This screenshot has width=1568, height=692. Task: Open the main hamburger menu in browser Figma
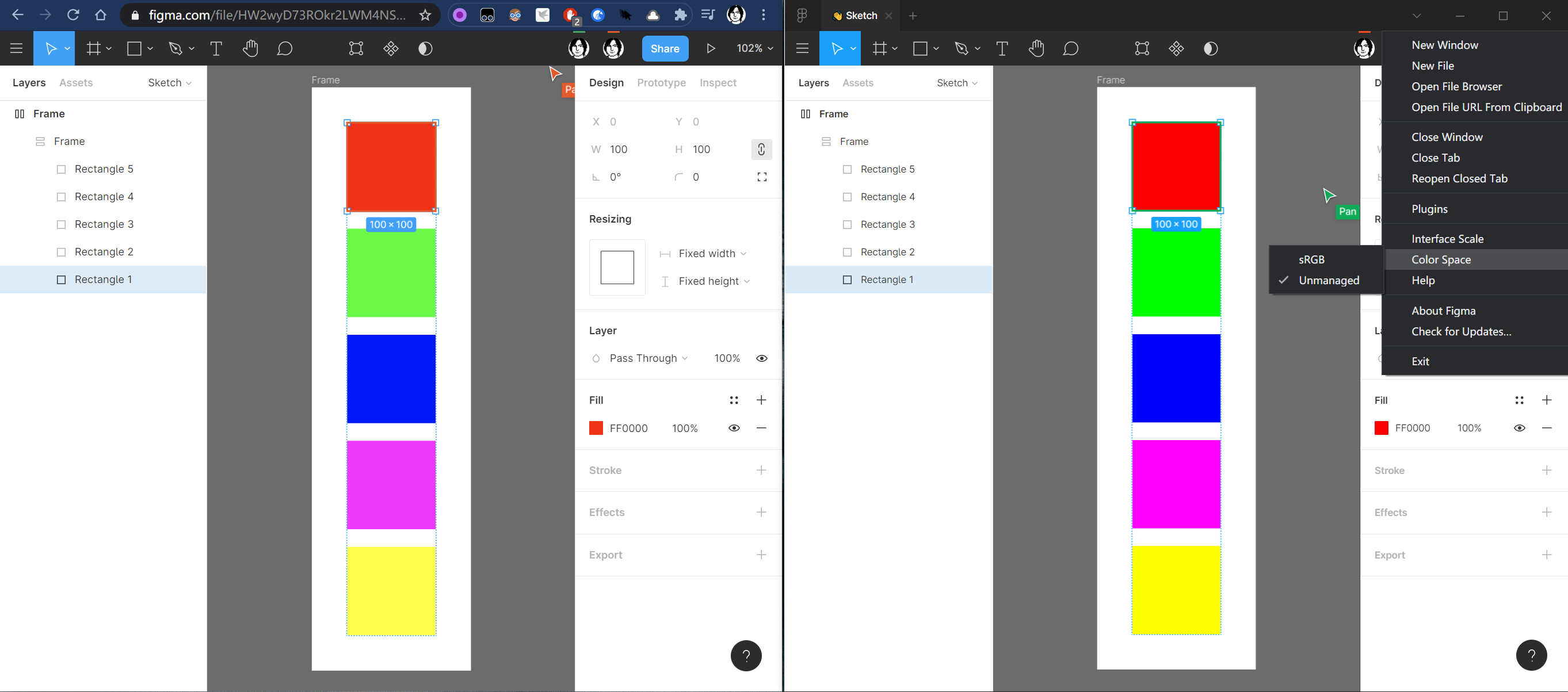[17, 48]
